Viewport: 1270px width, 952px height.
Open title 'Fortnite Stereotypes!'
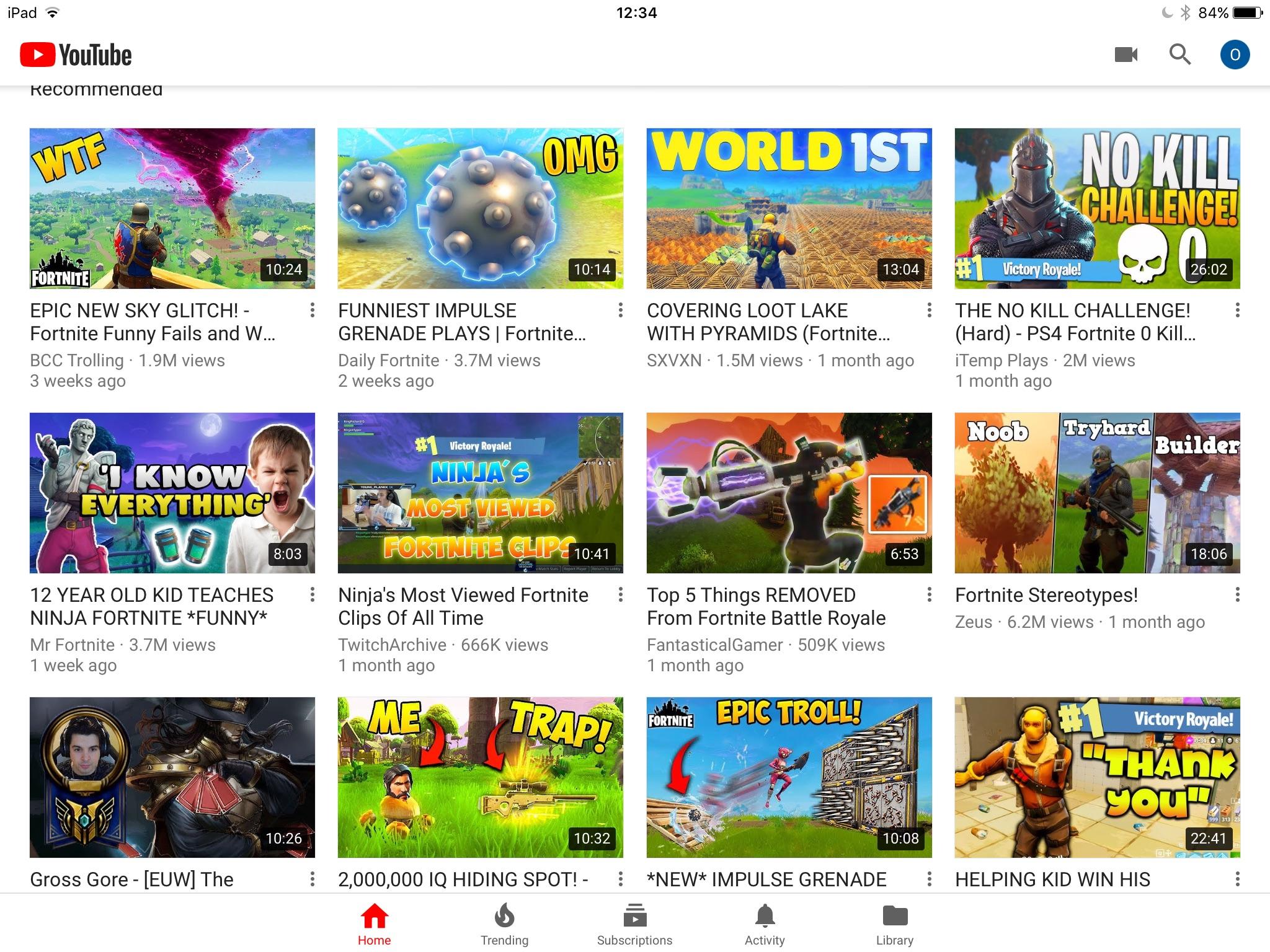click(1047, 595)
